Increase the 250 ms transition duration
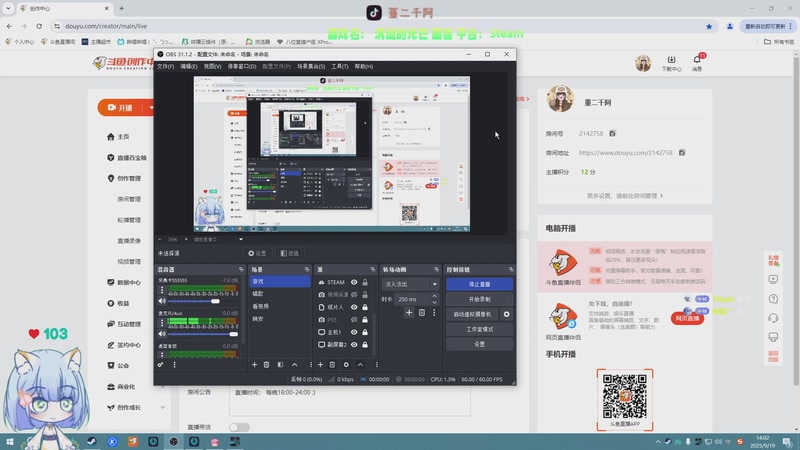Image resolution: width=800 pixels, height=450 pixels. [434, 296]
